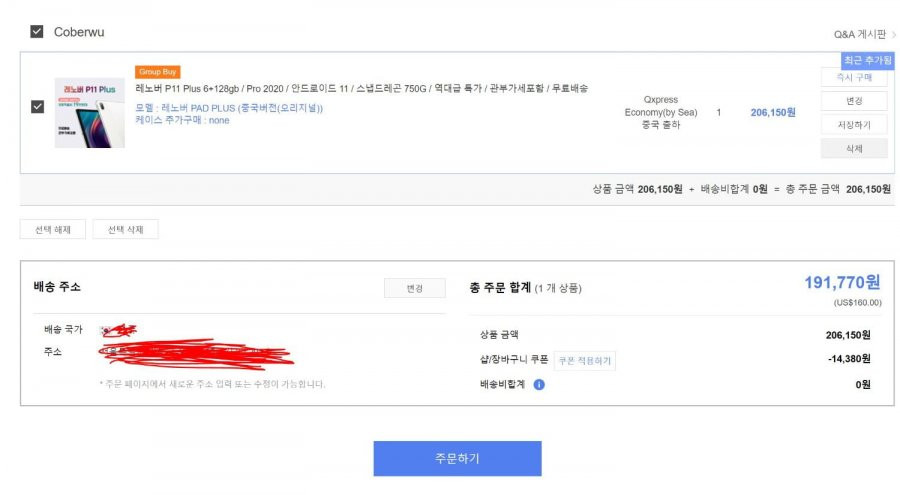The image size is (900, 495).
Task: Click the 즉시 구매 button
Action: pyautogui.click(x=854, y=77)
